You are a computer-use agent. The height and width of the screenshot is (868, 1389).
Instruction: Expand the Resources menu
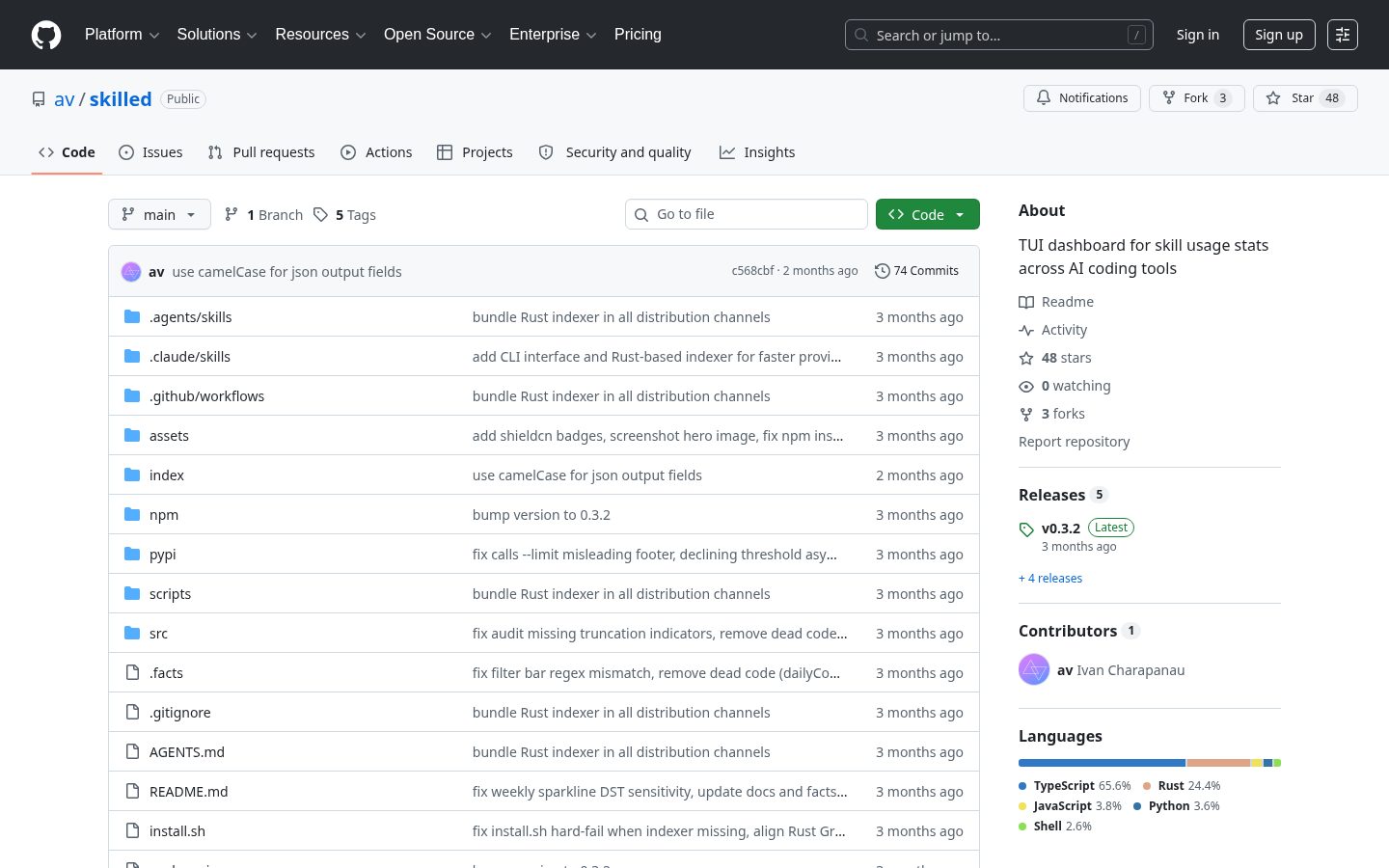pyautogui.click(x=320, y=35)
